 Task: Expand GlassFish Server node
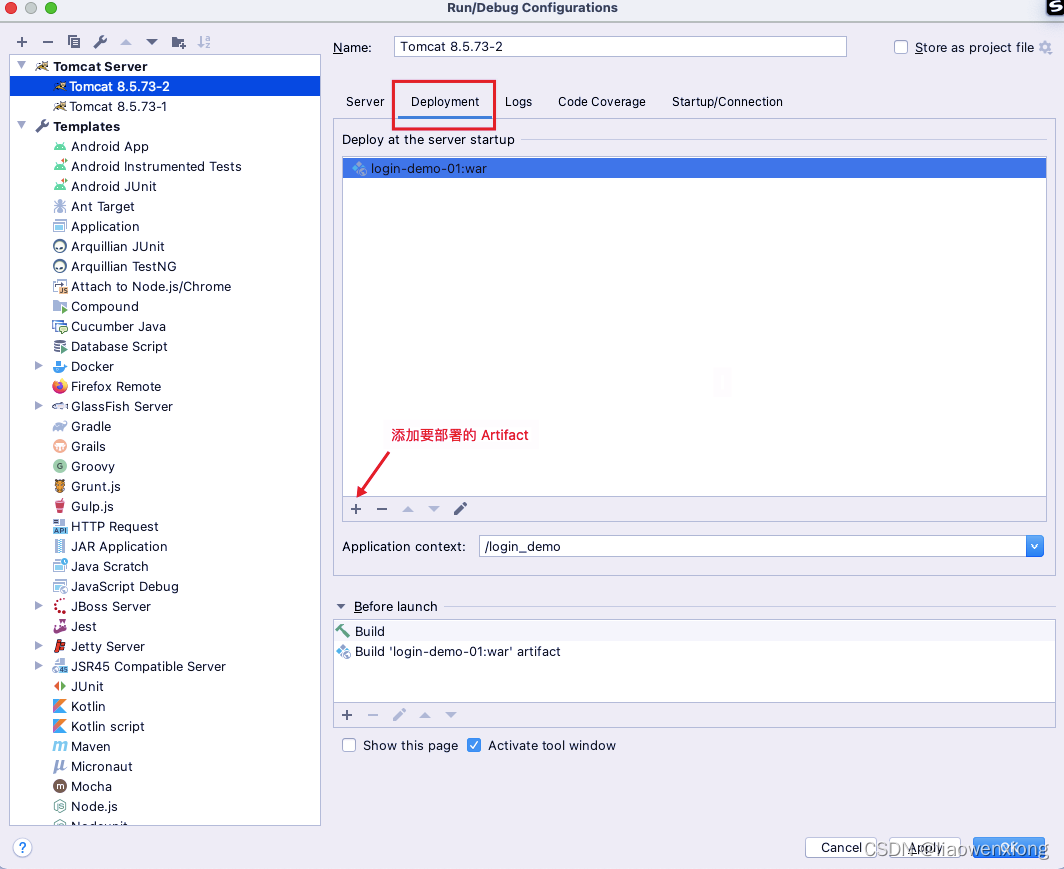(x=39, y=406)
